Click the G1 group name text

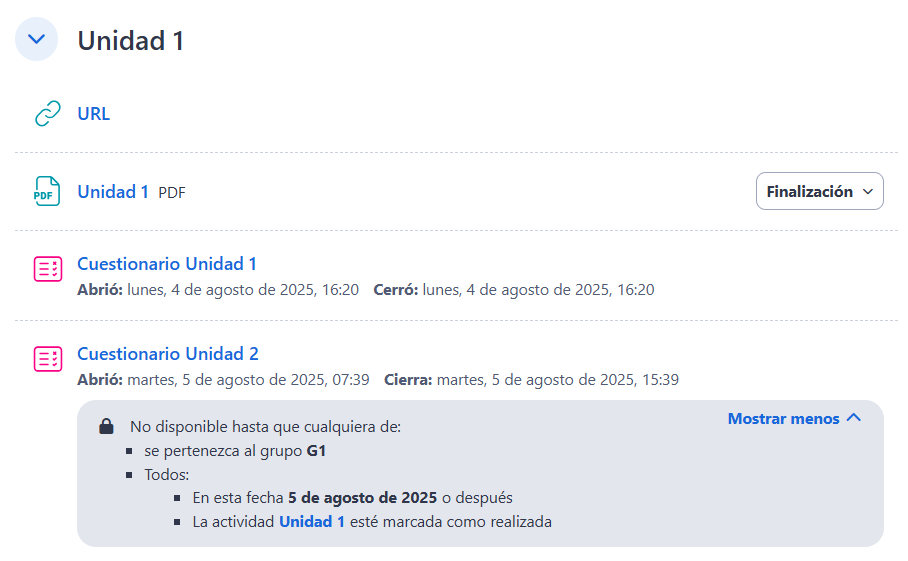(x=316, y=451)
